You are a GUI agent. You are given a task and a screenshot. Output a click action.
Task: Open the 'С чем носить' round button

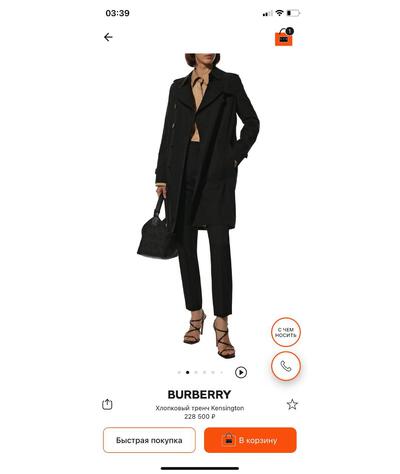[x=286, y=332]
